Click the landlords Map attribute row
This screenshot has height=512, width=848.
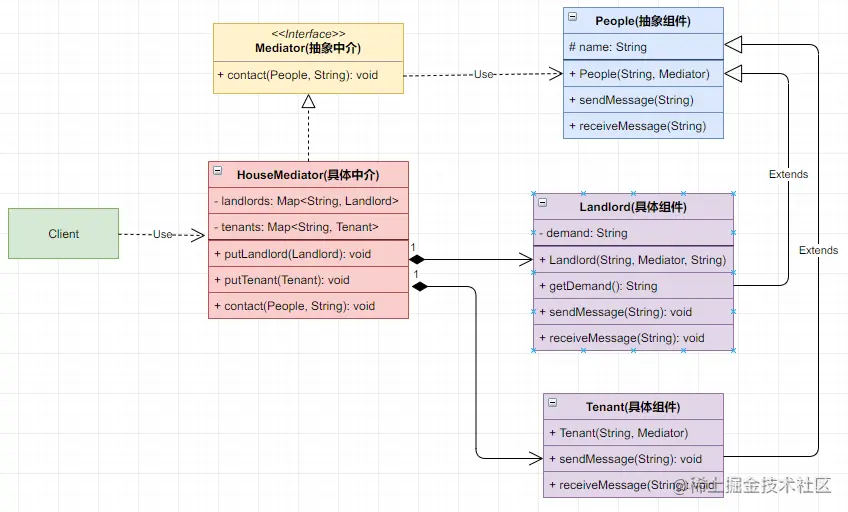coord(308,201)
